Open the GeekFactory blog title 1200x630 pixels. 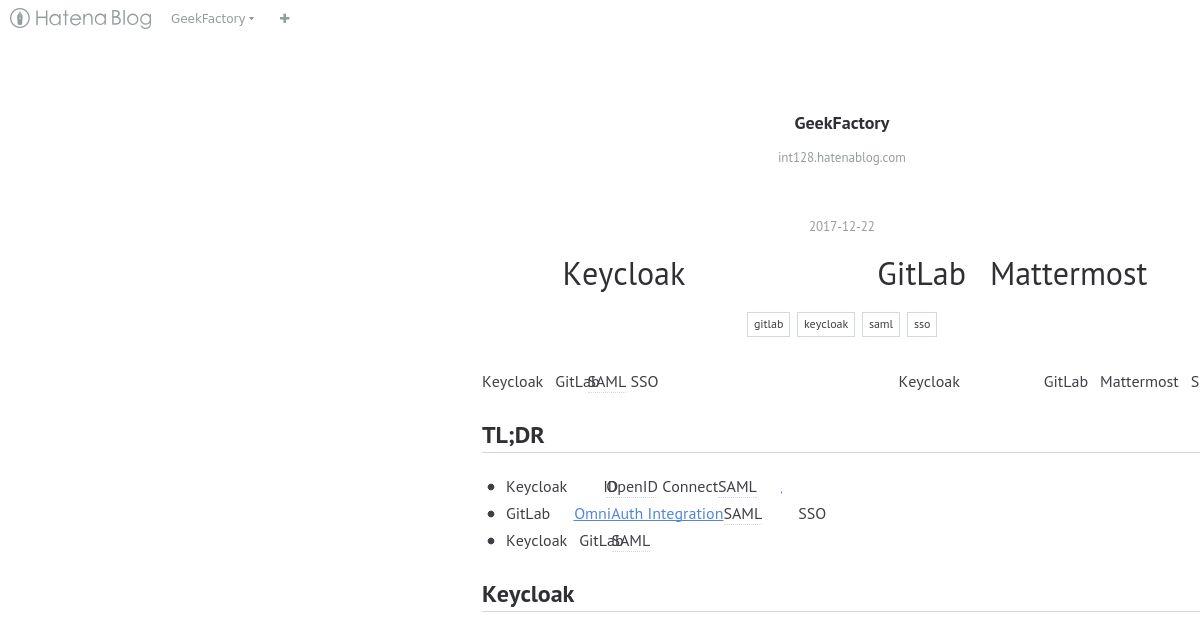click(842, 123)
